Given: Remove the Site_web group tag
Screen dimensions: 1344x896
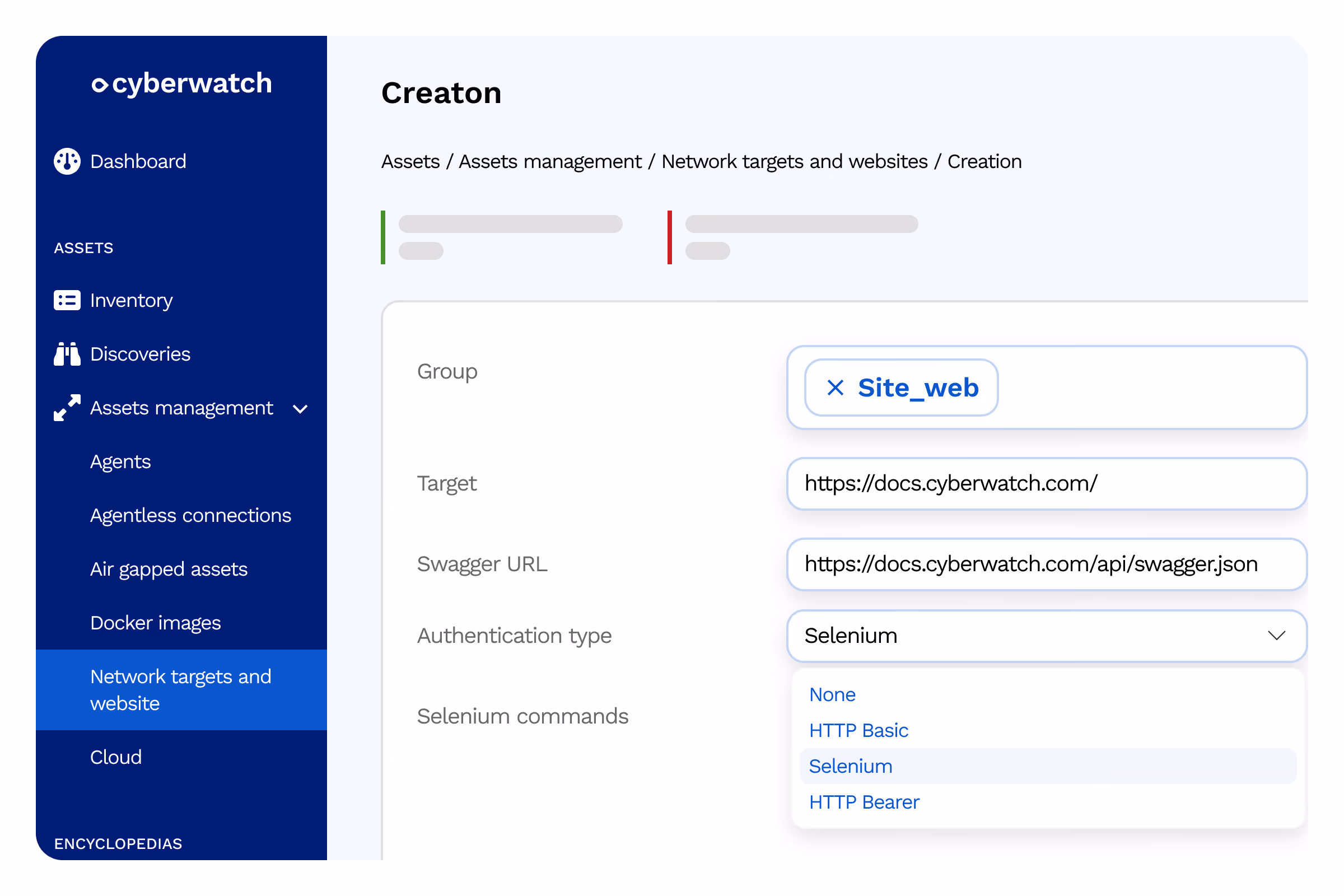Looking at the screenshot, I should 836,388.
